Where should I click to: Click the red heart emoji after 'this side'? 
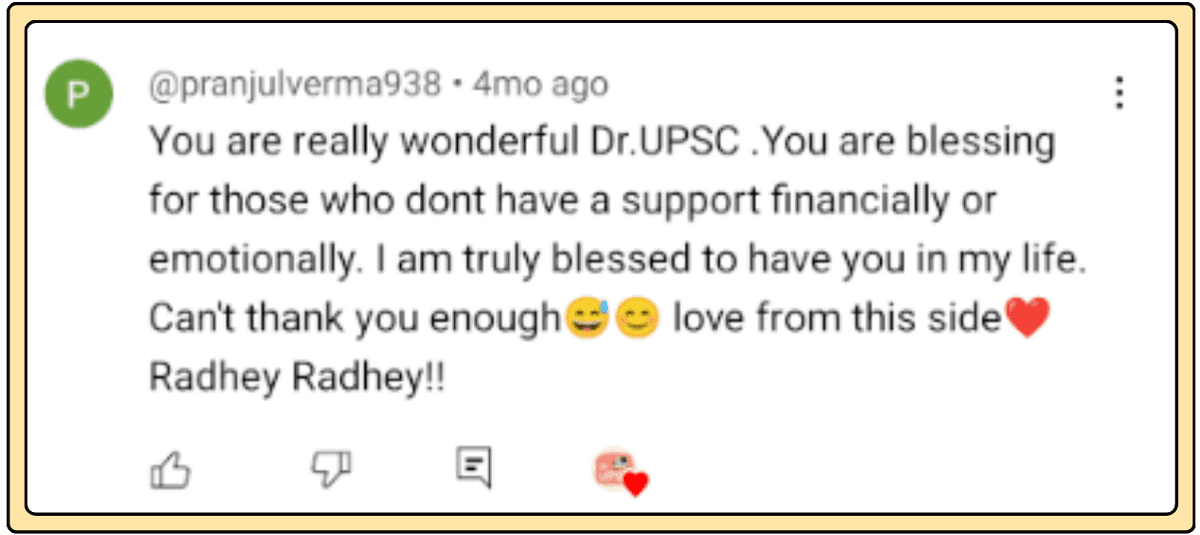point(1027,320)
